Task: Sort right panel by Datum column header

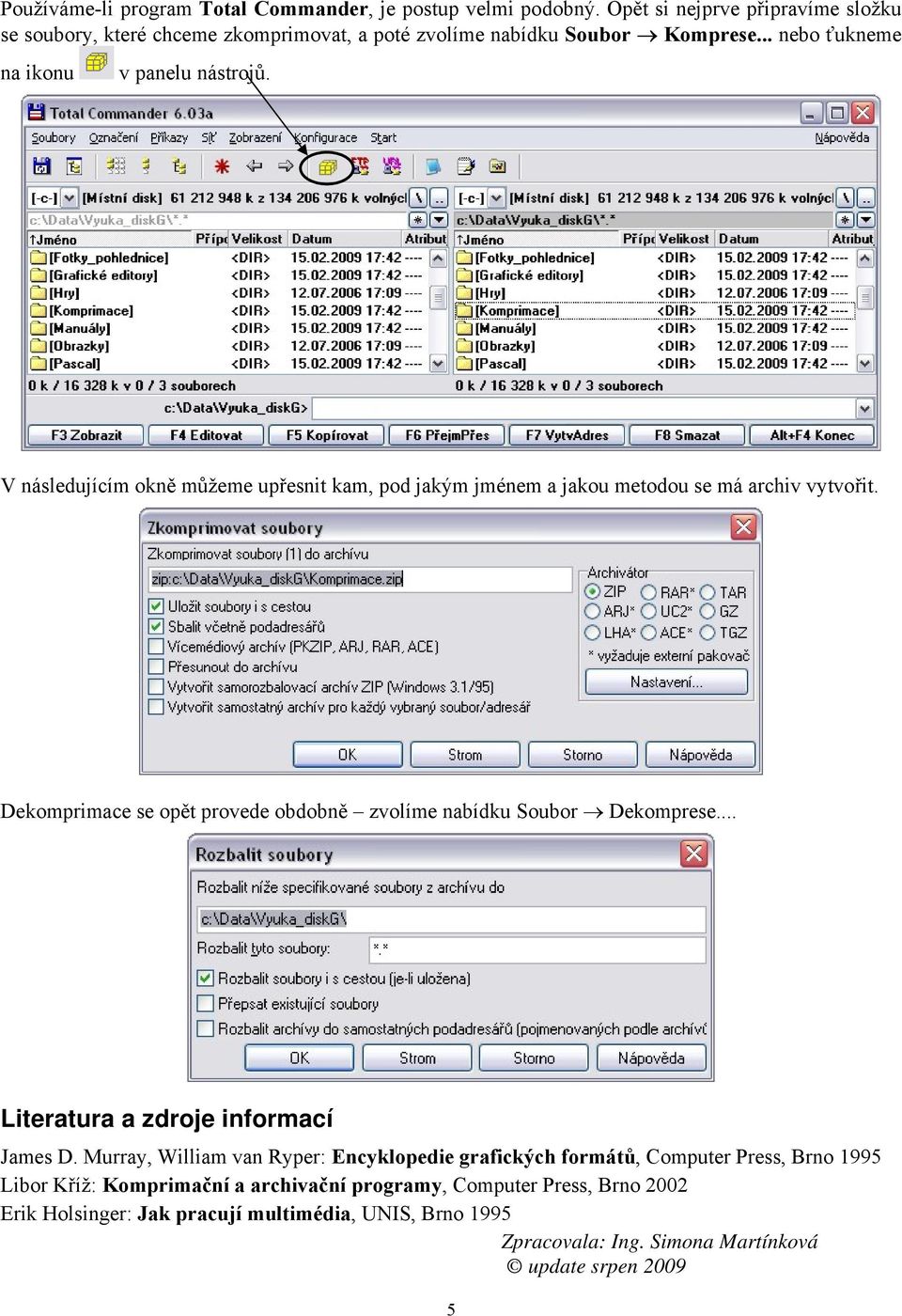Action: tap(772, 240)
